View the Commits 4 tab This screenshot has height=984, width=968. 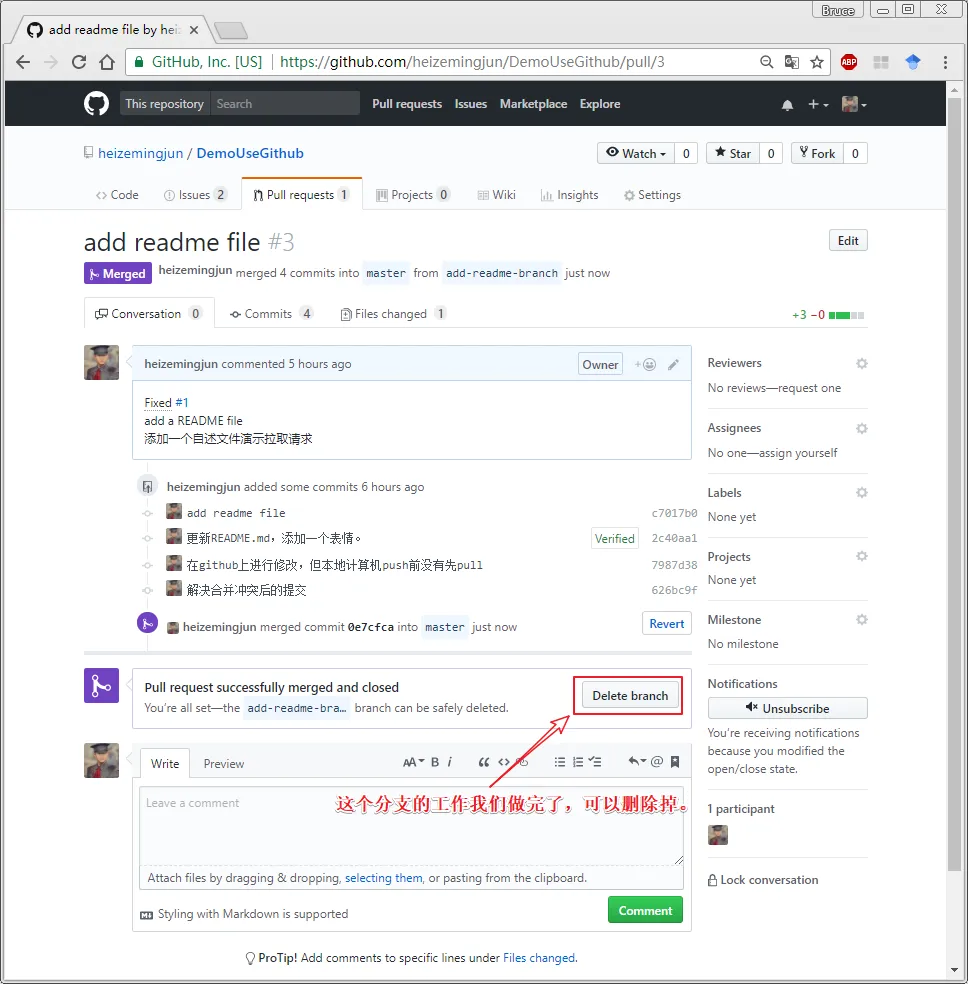[x=271, y=314]
